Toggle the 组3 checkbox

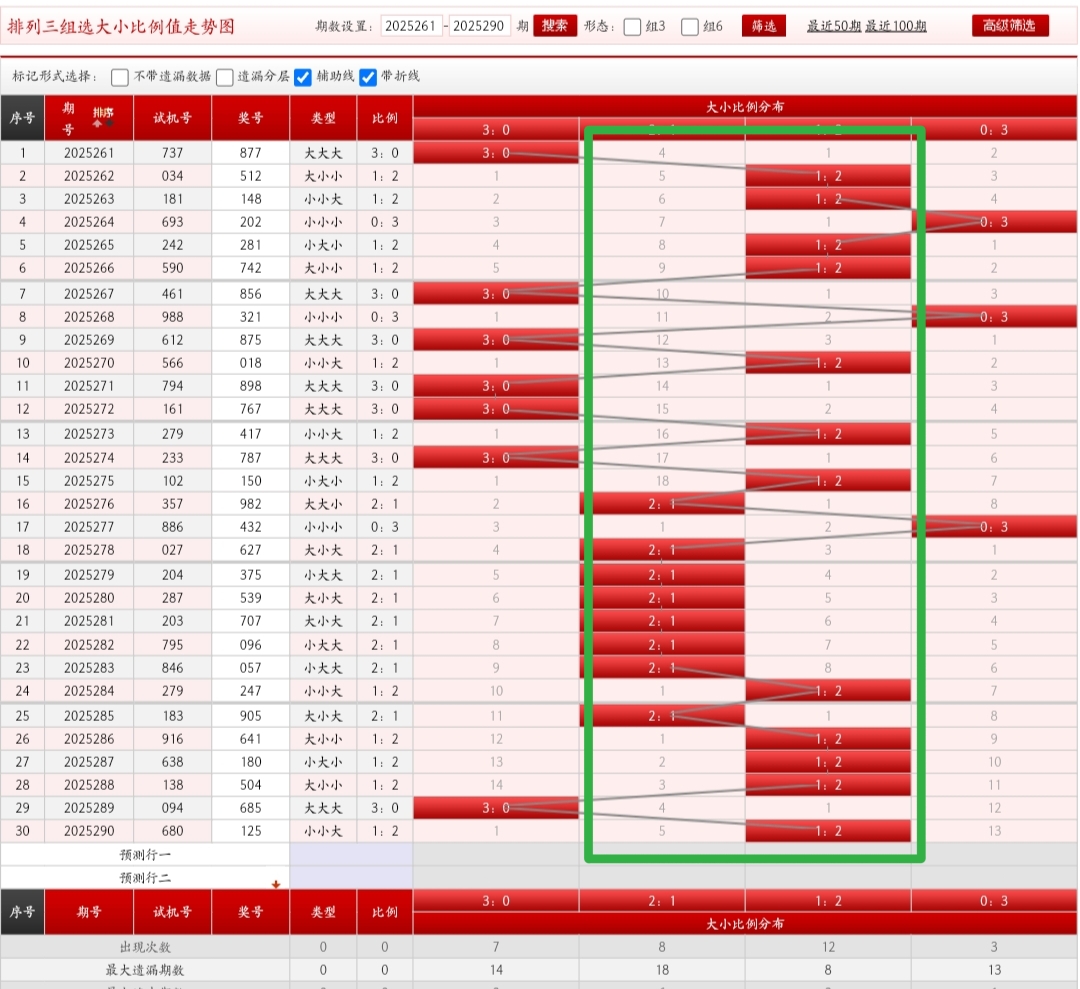[x=632, y=27]
